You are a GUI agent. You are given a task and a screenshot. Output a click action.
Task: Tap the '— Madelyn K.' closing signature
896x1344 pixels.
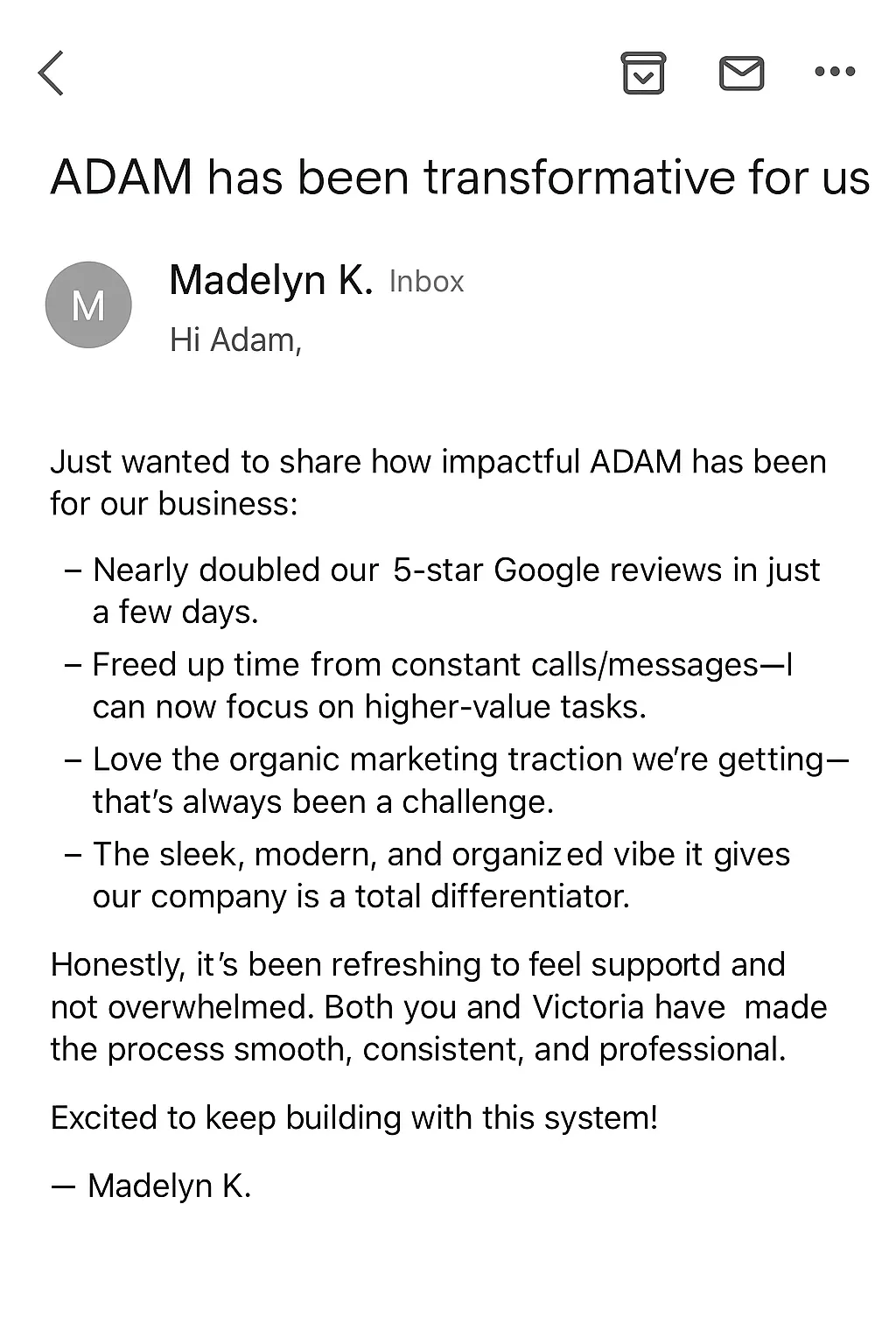(151, 1186)
